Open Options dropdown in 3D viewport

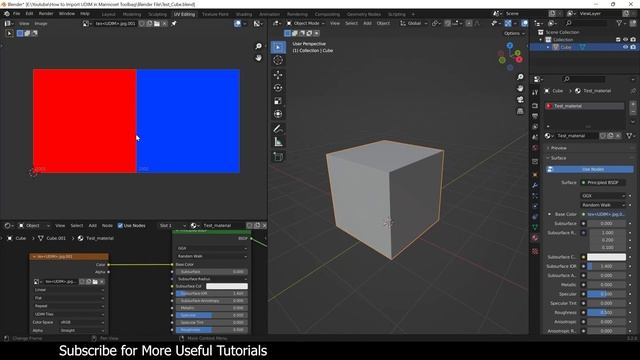514,33
